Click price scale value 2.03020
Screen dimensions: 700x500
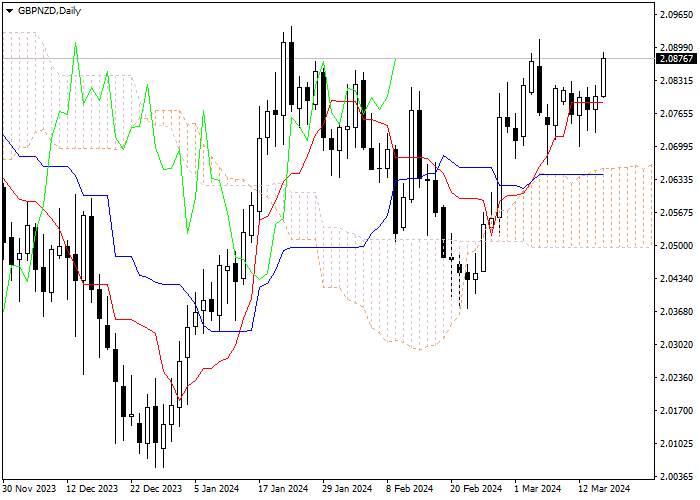(676, 345)
